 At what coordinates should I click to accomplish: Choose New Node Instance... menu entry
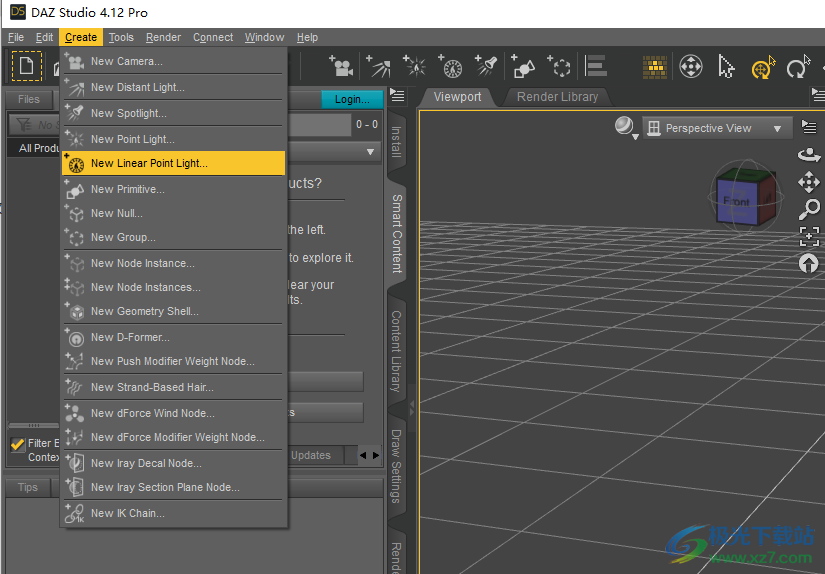[x=174, y=263]
